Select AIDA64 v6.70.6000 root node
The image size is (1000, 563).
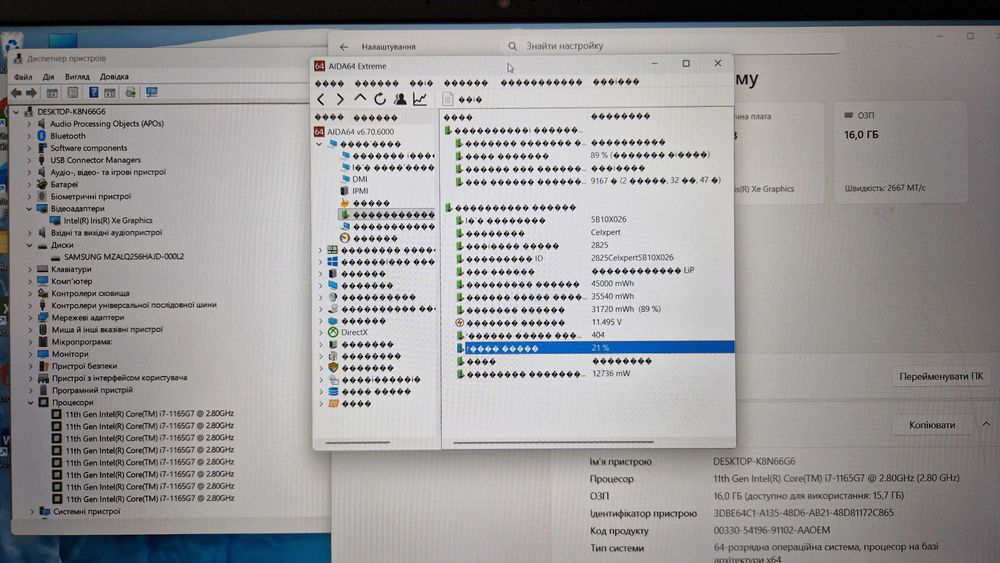point(360,131)
